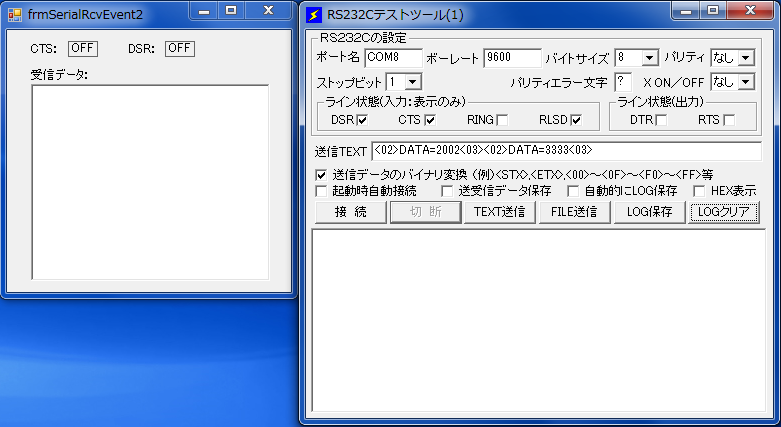Click the ポート名 field showing COM8
The width and height of the screenshot is (781, 427).
tap(393, 58)
